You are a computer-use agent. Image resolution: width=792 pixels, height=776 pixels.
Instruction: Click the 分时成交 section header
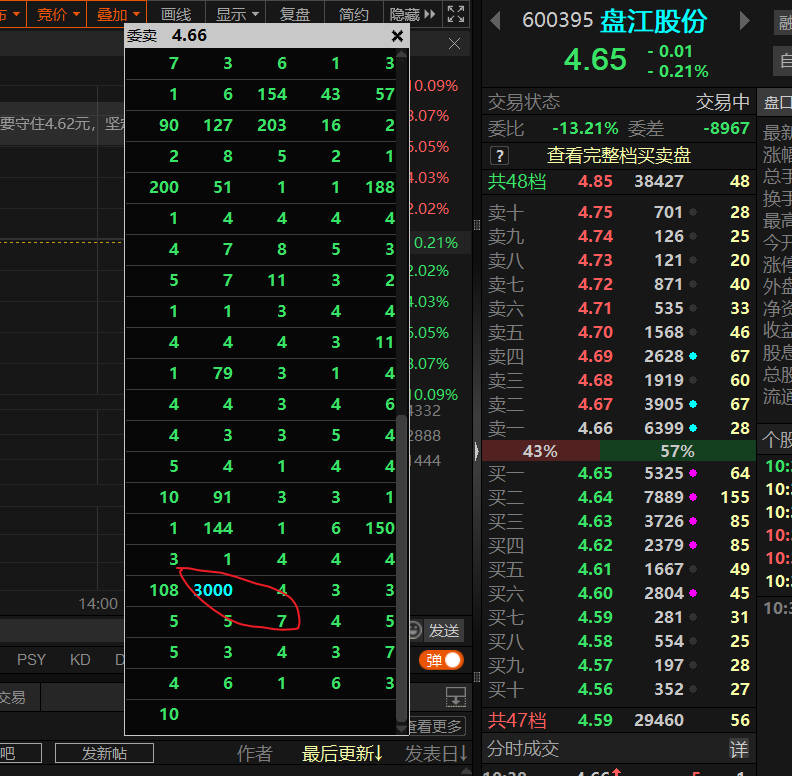(523, 749)
